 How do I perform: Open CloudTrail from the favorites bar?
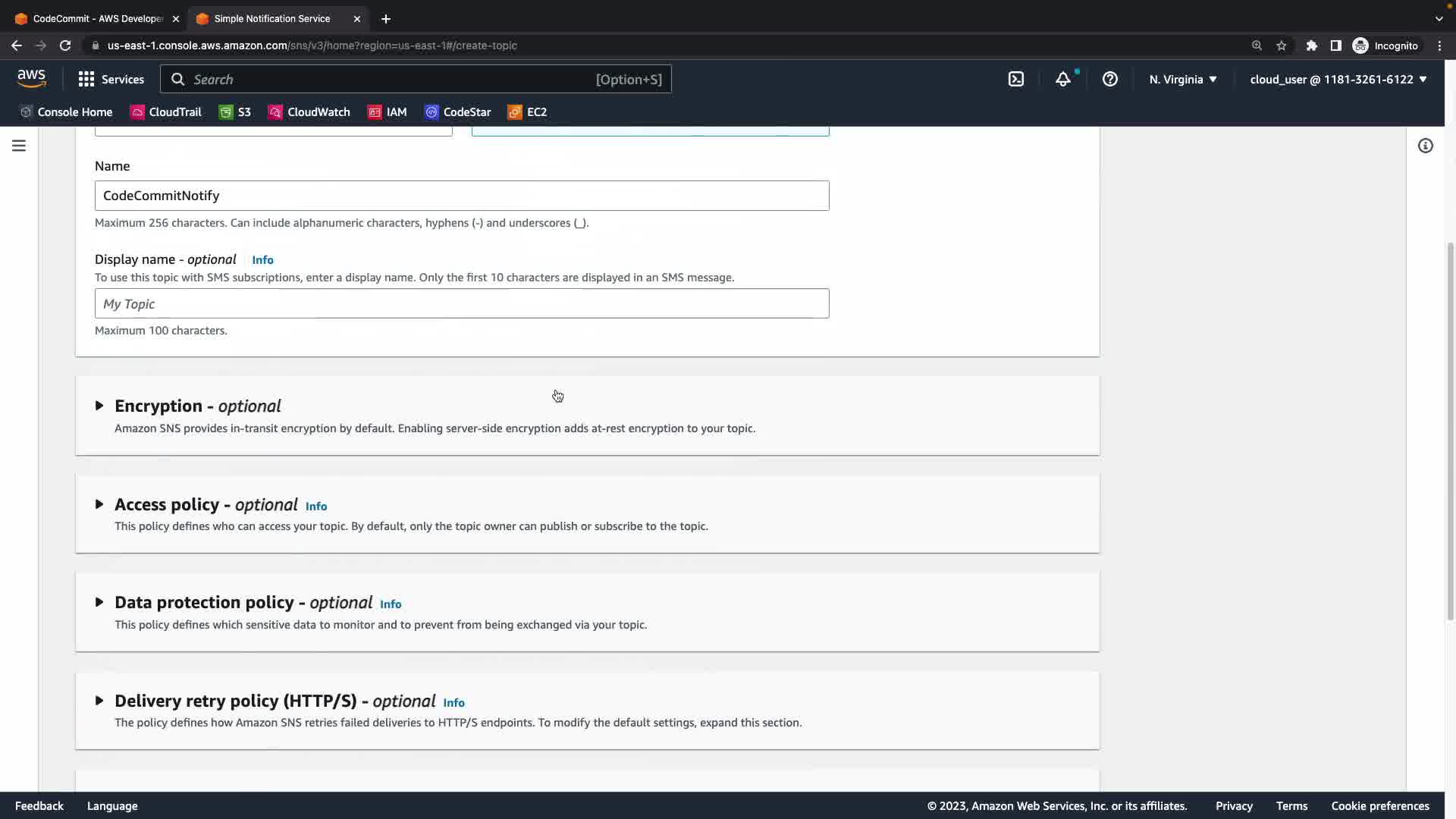[166, 112]
